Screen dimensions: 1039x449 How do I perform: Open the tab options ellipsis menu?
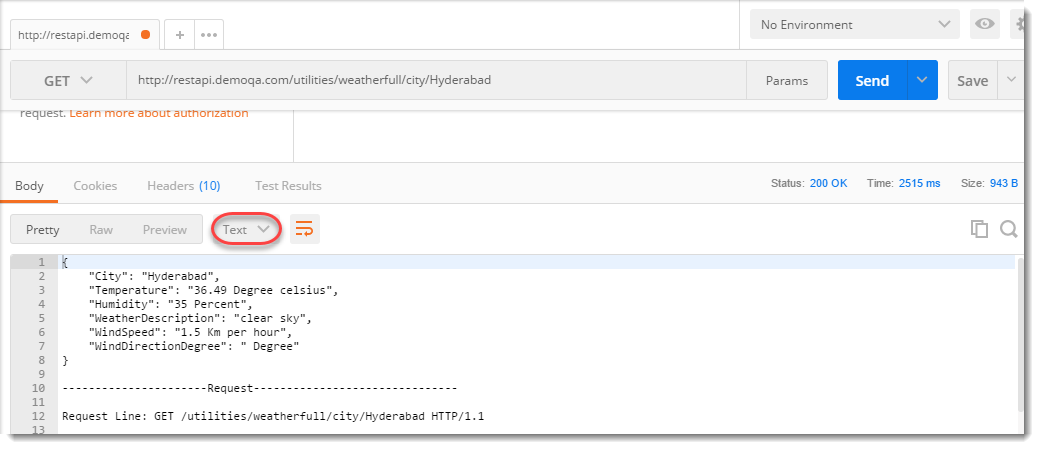(x=209, y=34)
